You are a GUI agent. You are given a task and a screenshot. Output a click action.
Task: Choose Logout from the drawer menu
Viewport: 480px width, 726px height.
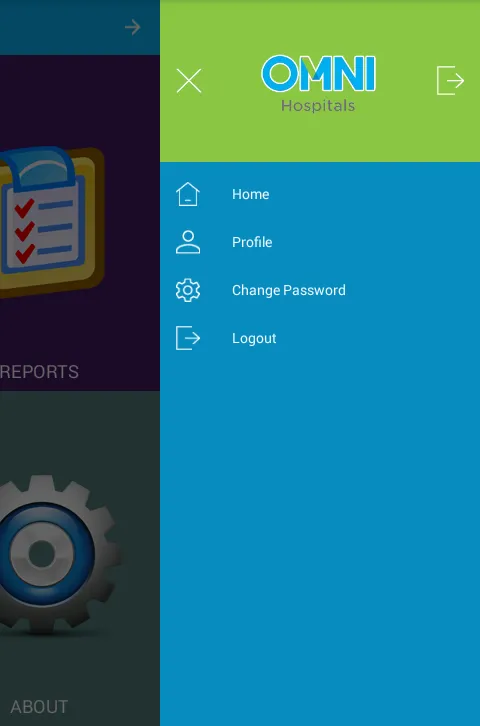pos(254,338)
